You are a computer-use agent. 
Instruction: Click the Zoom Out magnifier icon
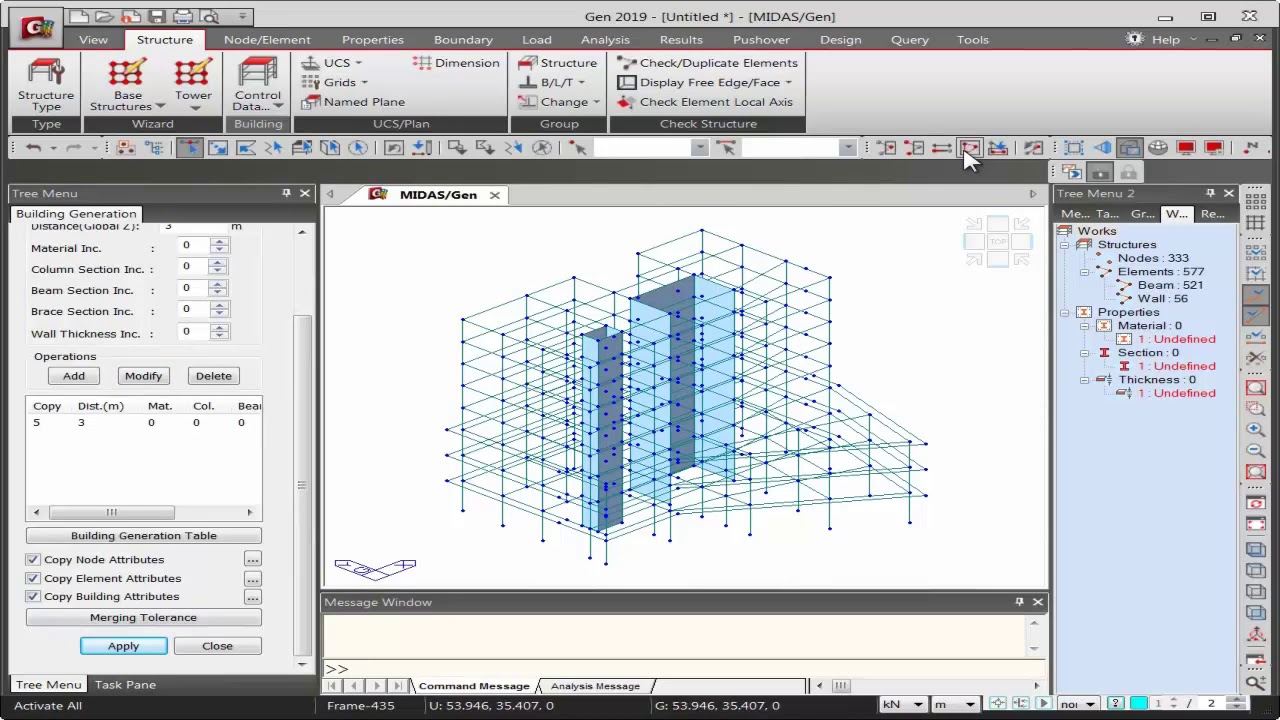1256,450
